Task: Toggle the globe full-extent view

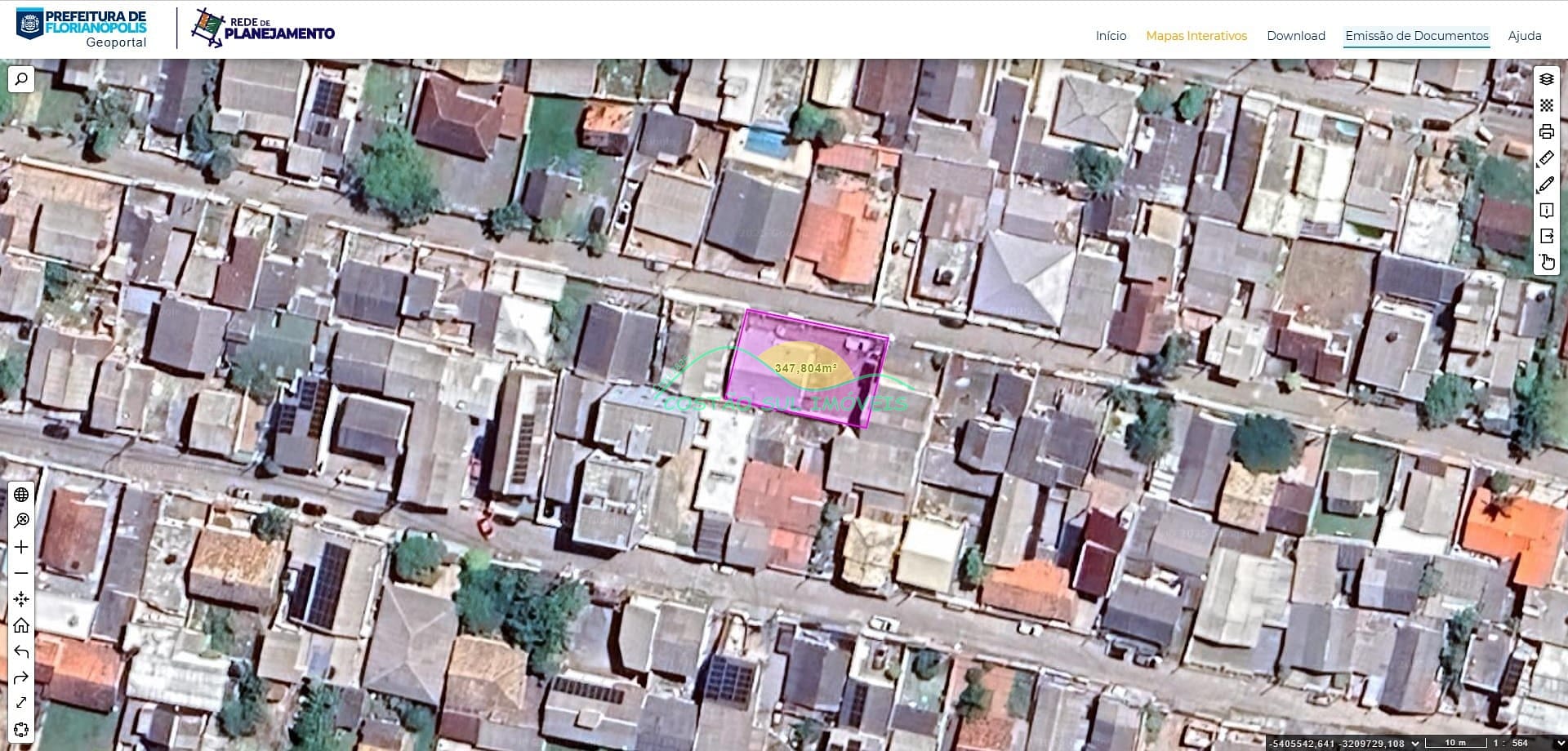Action: point(21,495)
